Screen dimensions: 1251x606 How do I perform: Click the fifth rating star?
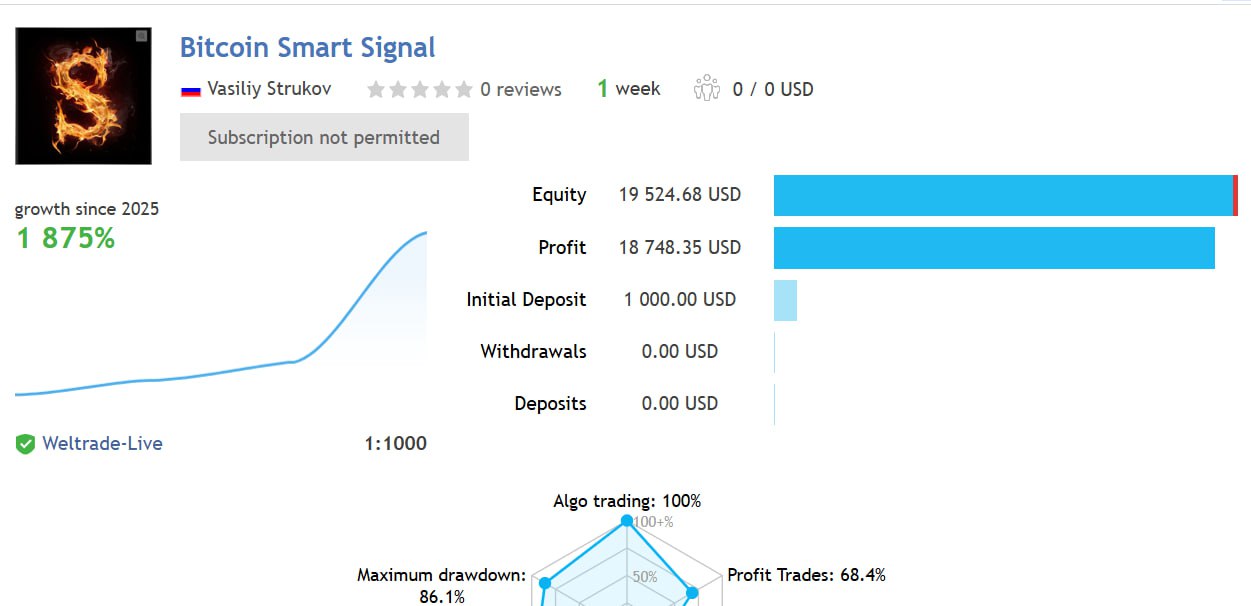click(x=464, y=90)
